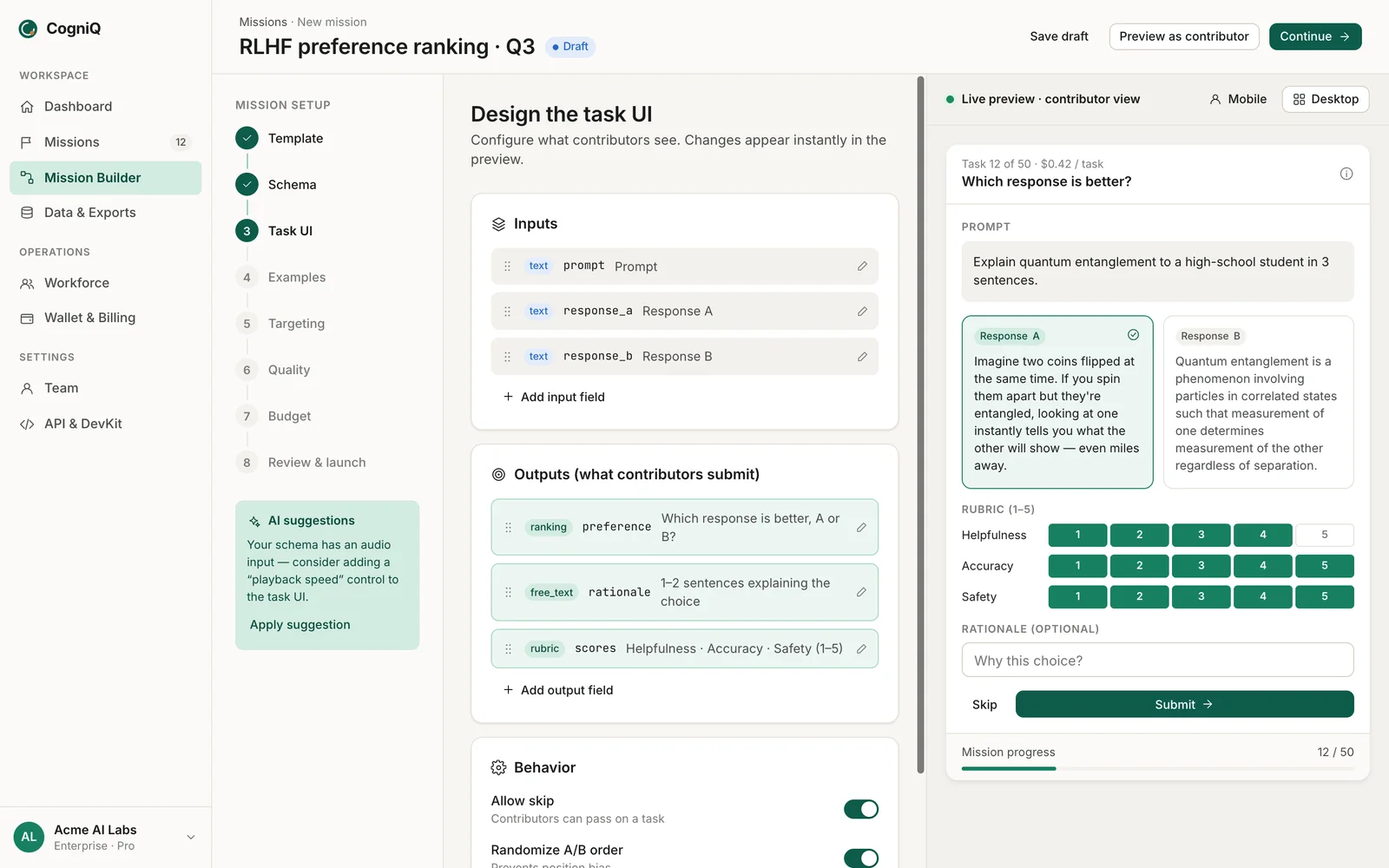
Task: Rate Accuracy as 3
Action: (1201, 566)
